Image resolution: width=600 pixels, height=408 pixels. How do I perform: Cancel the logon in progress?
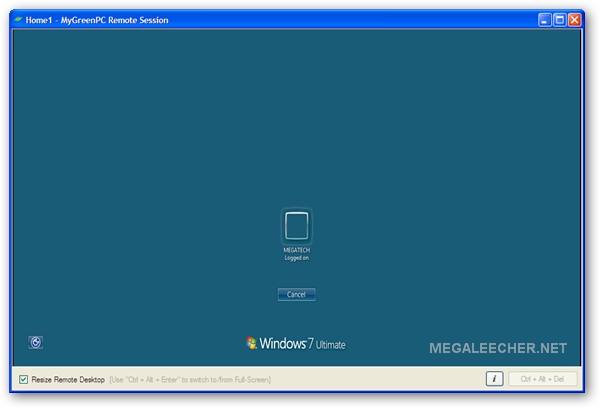[297, 294]
